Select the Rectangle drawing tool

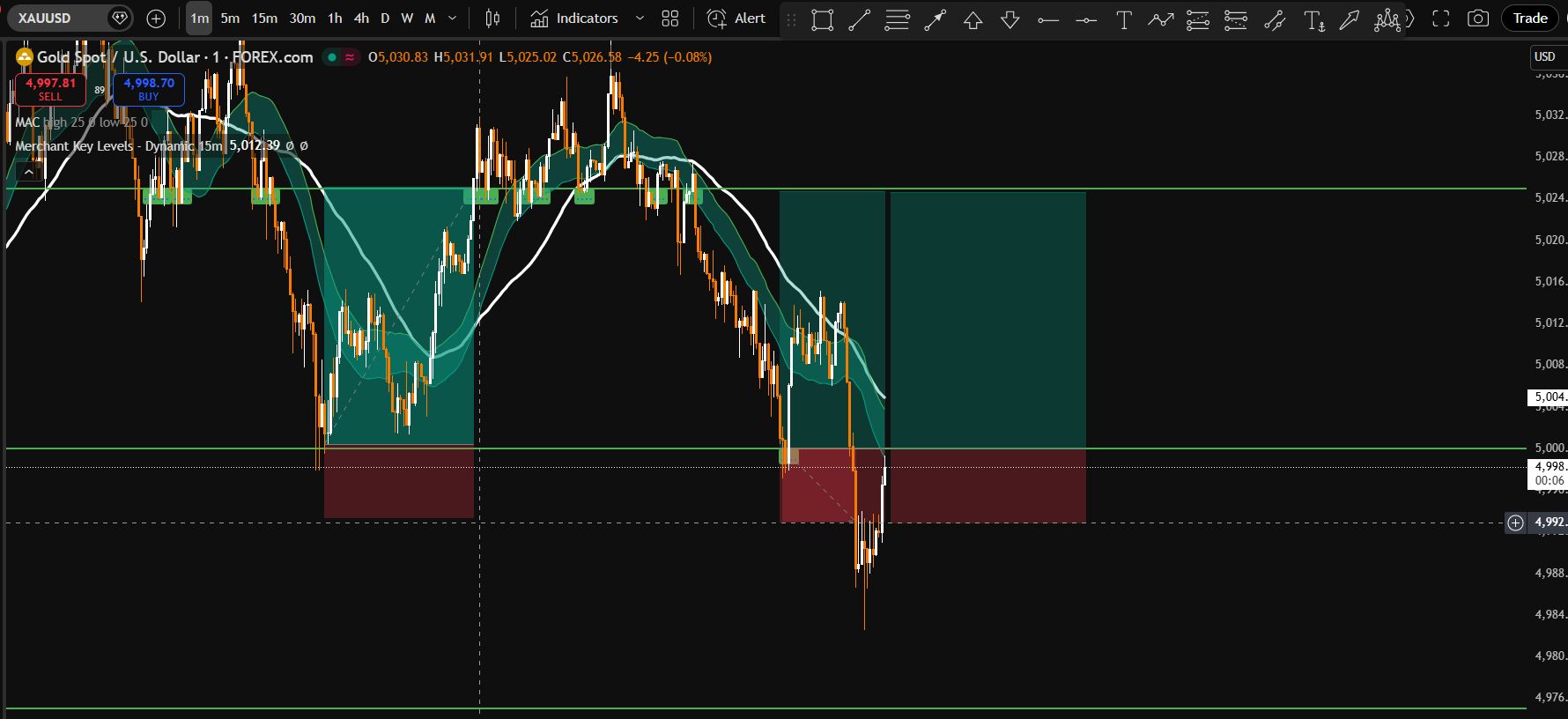[822, 19]
